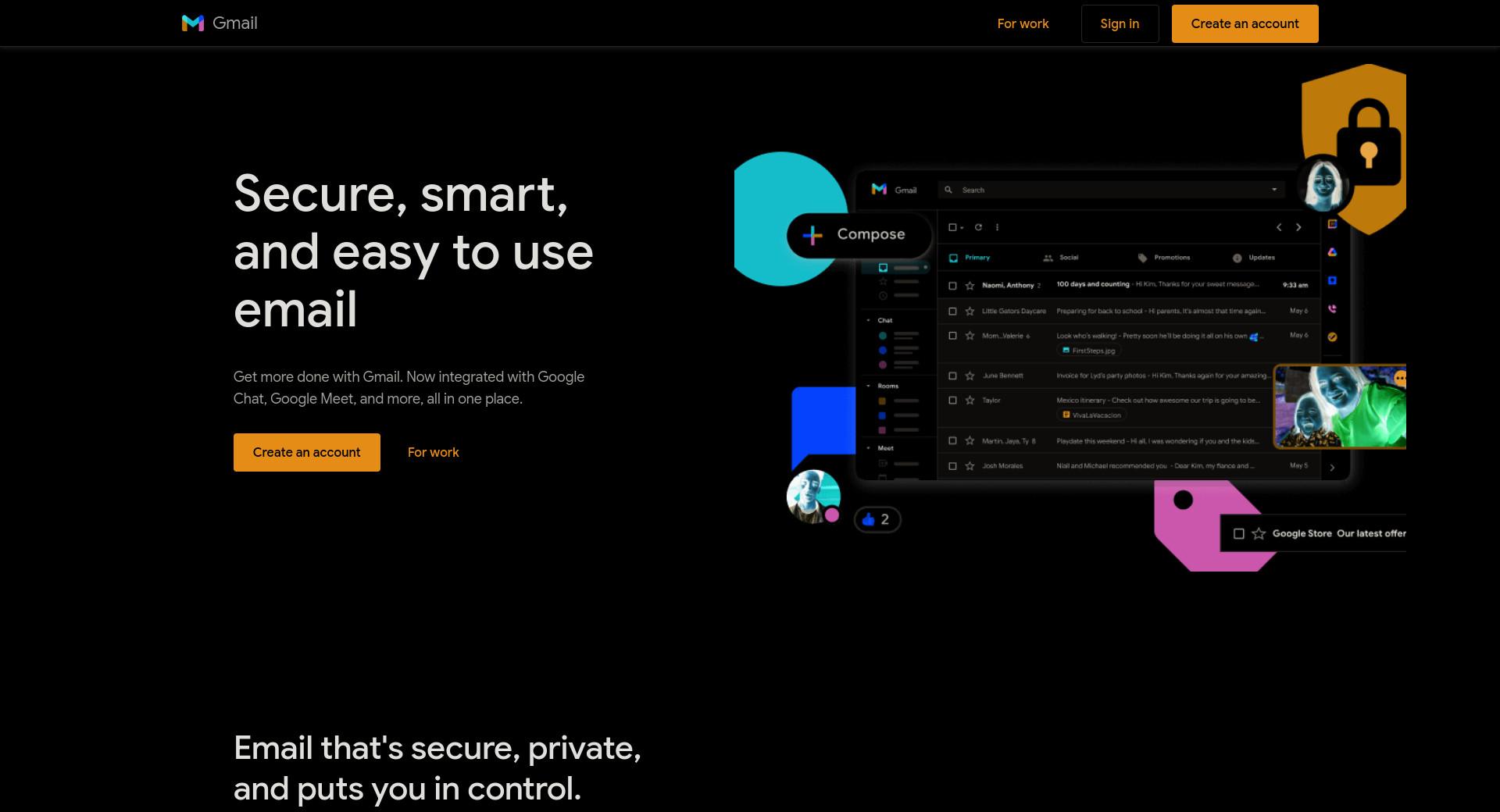Screen dimensions: 1500x812
Task: Click the Gmail logo in the page header
Action: [220, 23]
